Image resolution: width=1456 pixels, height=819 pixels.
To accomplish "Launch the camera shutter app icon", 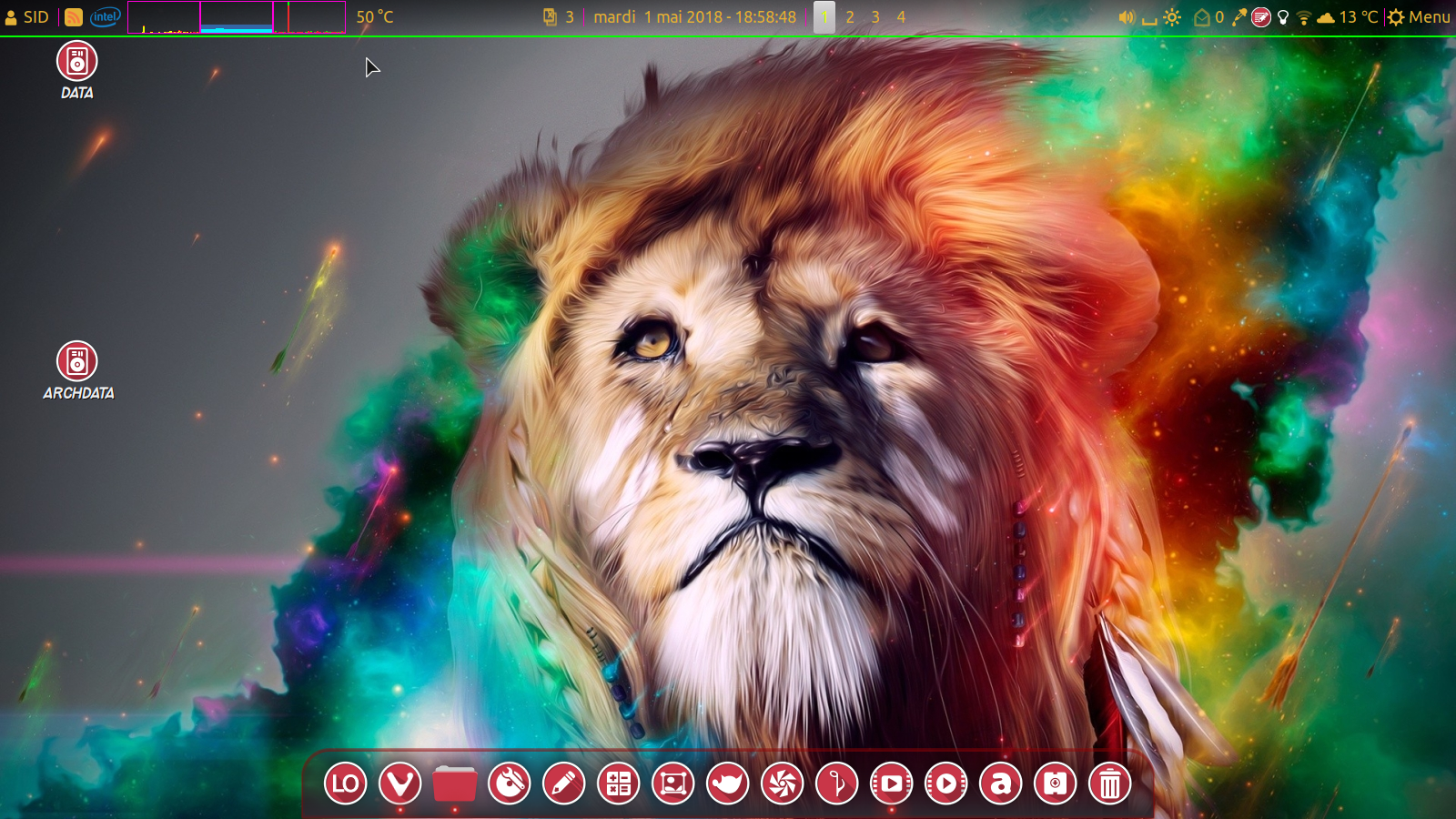I will click(783, 784).
